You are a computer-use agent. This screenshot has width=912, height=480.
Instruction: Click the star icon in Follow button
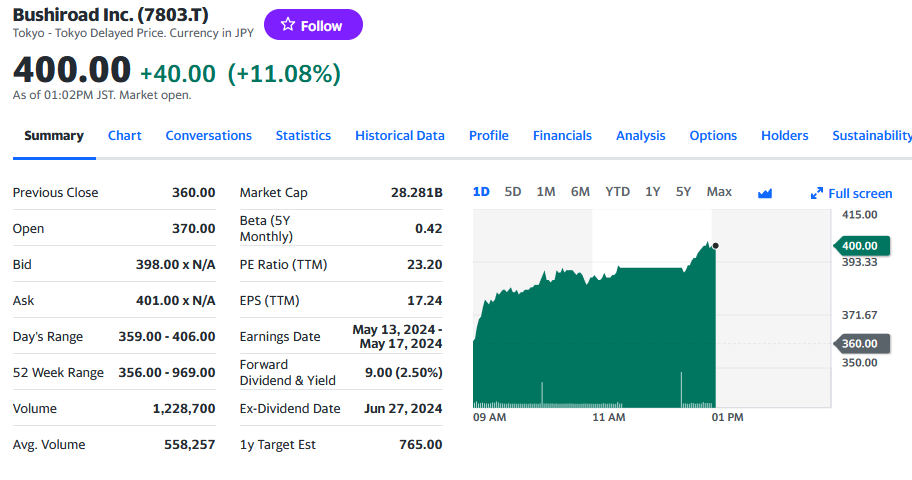coord(288,24)
